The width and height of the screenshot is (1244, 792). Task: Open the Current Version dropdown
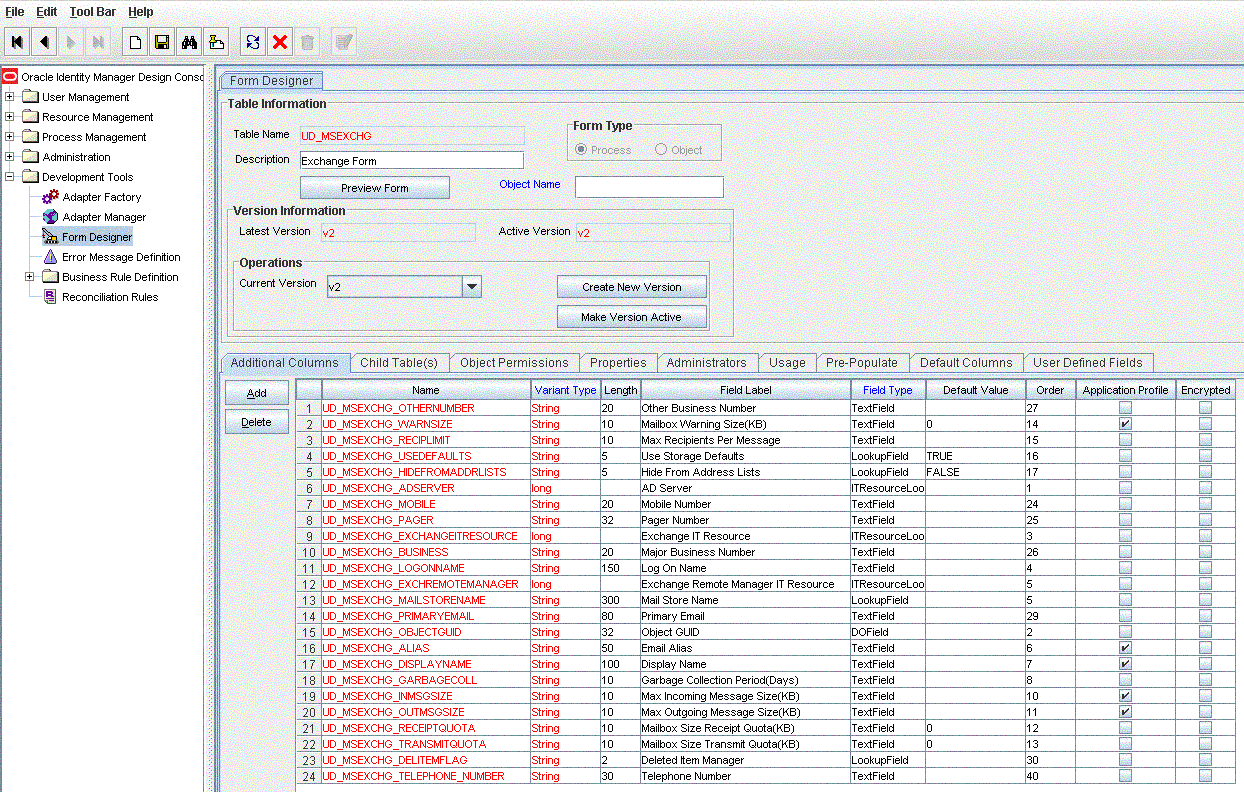coord(472,287)
